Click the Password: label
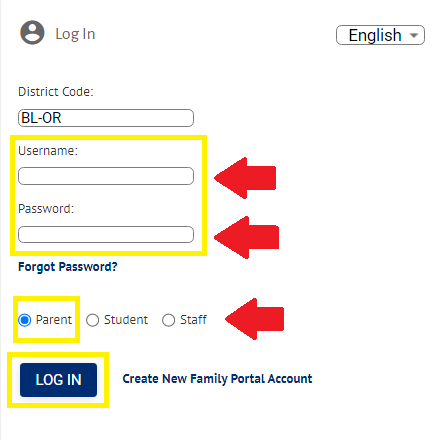 pyautogui.click(x=46, y=209)
